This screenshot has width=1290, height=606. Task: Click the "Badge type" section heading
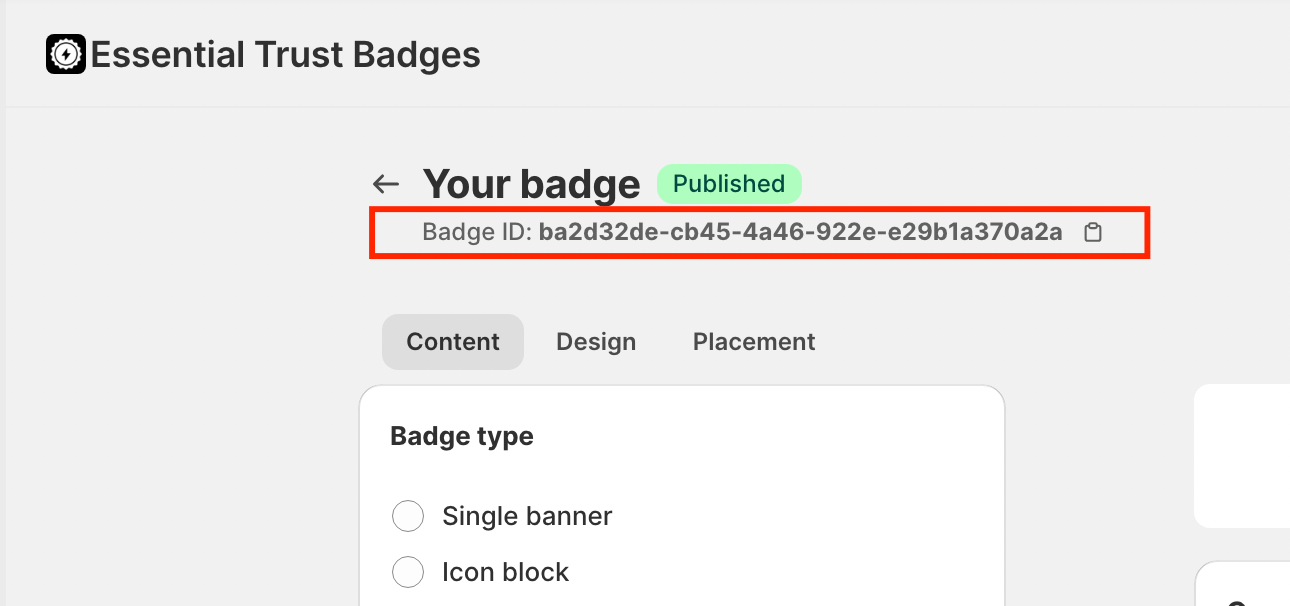point(462,437)
